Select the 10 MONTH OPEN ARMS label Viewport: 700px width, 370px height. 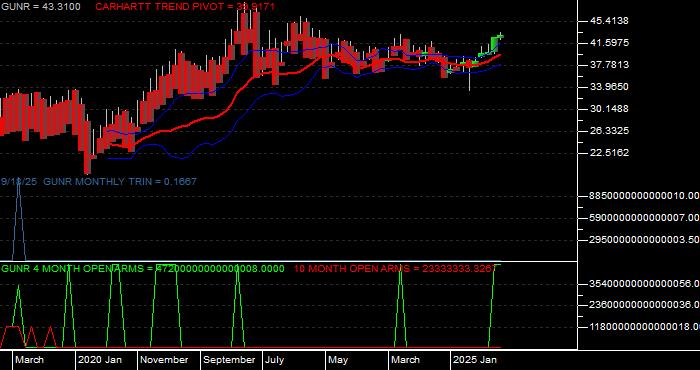click(395, 269)
